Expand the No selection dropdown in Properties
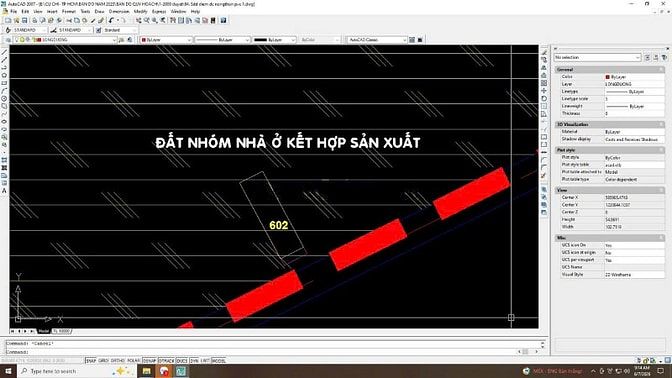Screen dimensions: 672x378 coord(597,57)
